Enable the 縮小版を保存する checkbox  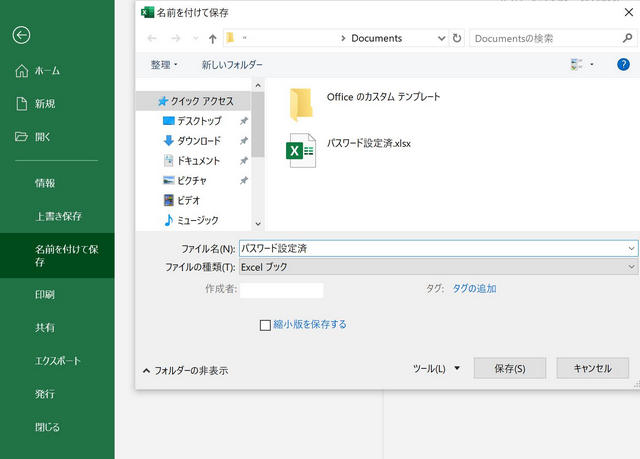[x=265, y=325]
